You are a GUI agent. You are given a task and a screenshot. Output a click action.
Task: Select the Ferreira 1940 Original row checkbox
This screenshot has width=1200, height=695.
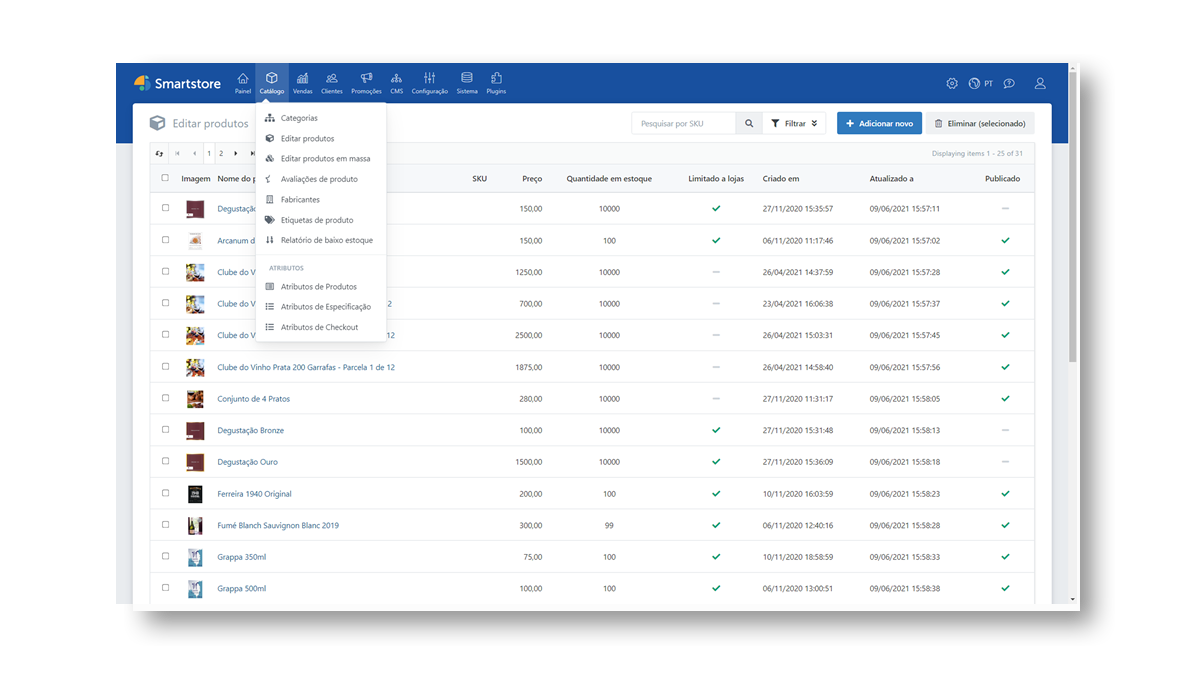pos(166,493)
